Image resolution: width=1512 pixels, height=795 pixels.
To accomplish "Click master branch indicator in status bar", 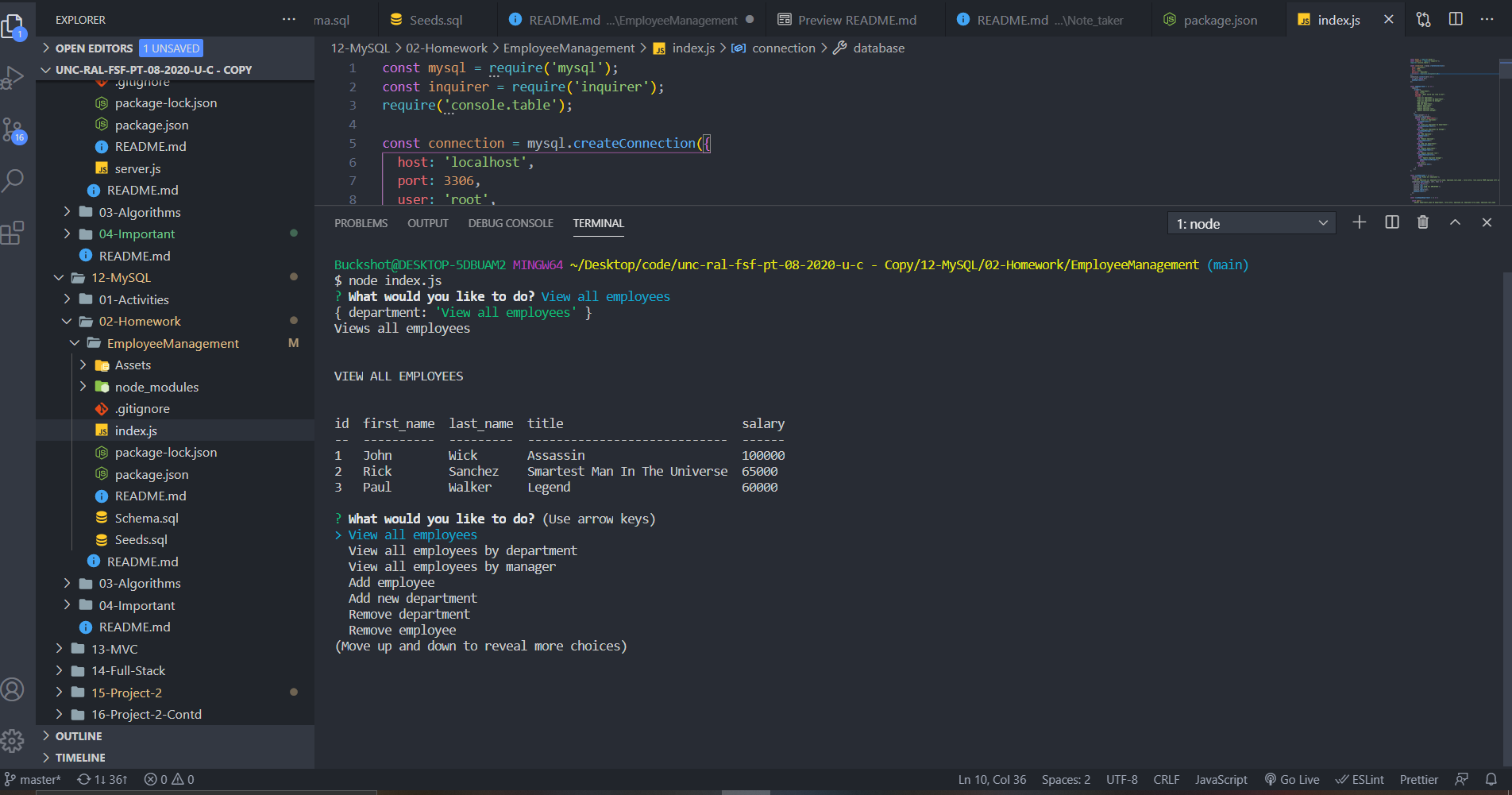I will coord(33,780).
